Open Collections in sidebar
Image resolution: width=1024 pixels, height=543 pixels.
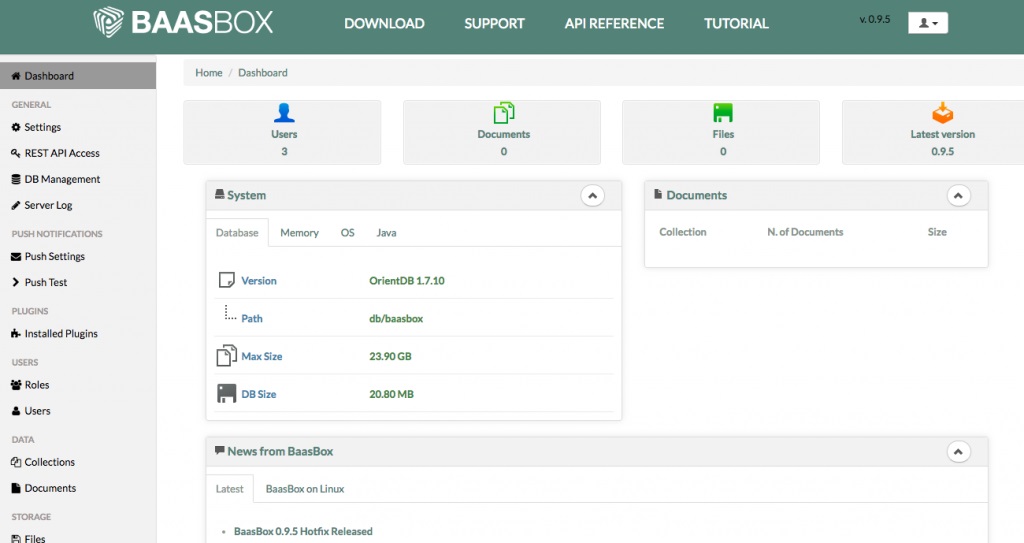[50, 462]
